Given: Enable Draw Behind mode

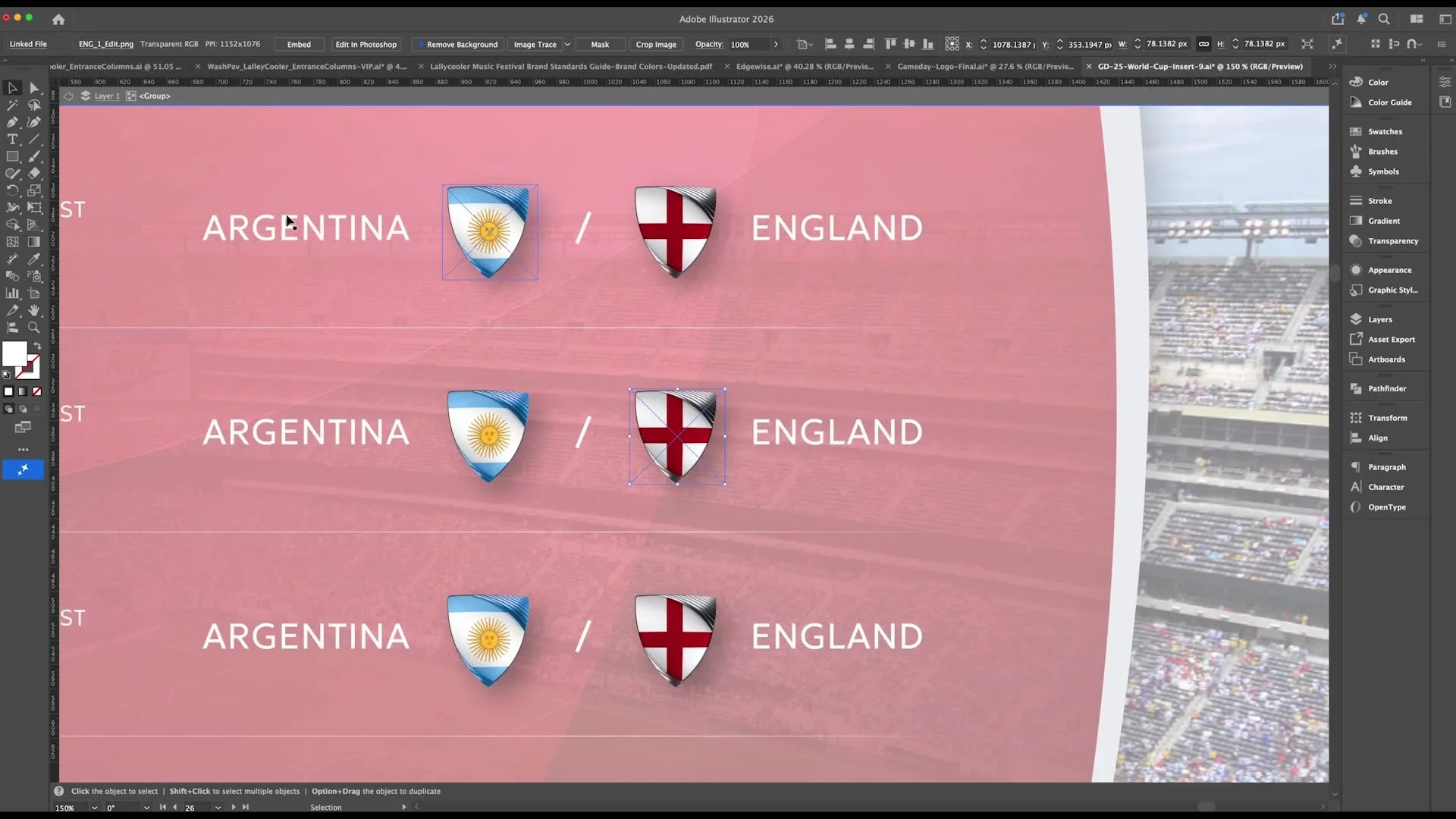Looking at the screenshot, I should 23,409.
